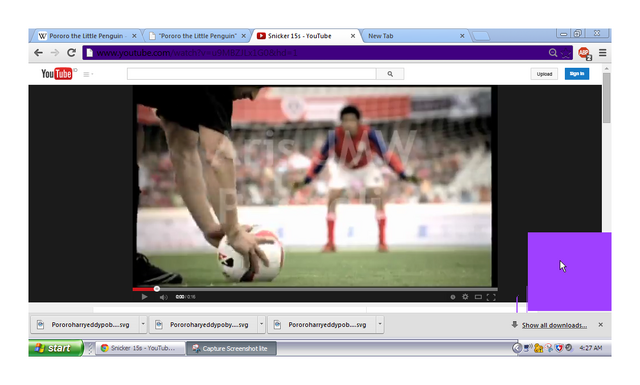
Task: Seek to the middle of video progress bar
Action: [315, 289]
